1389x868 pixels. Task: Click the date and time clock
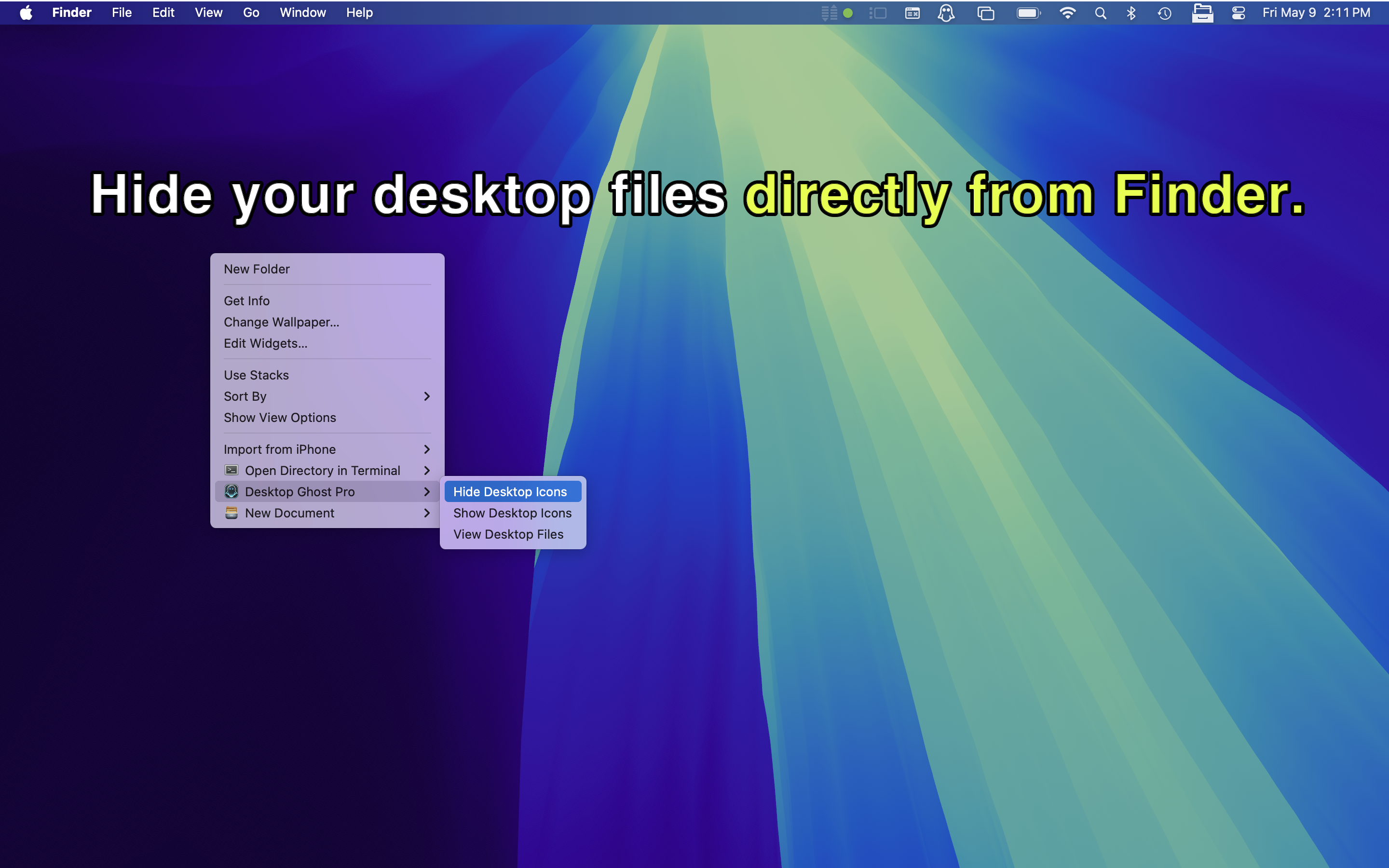[1316, 13]
